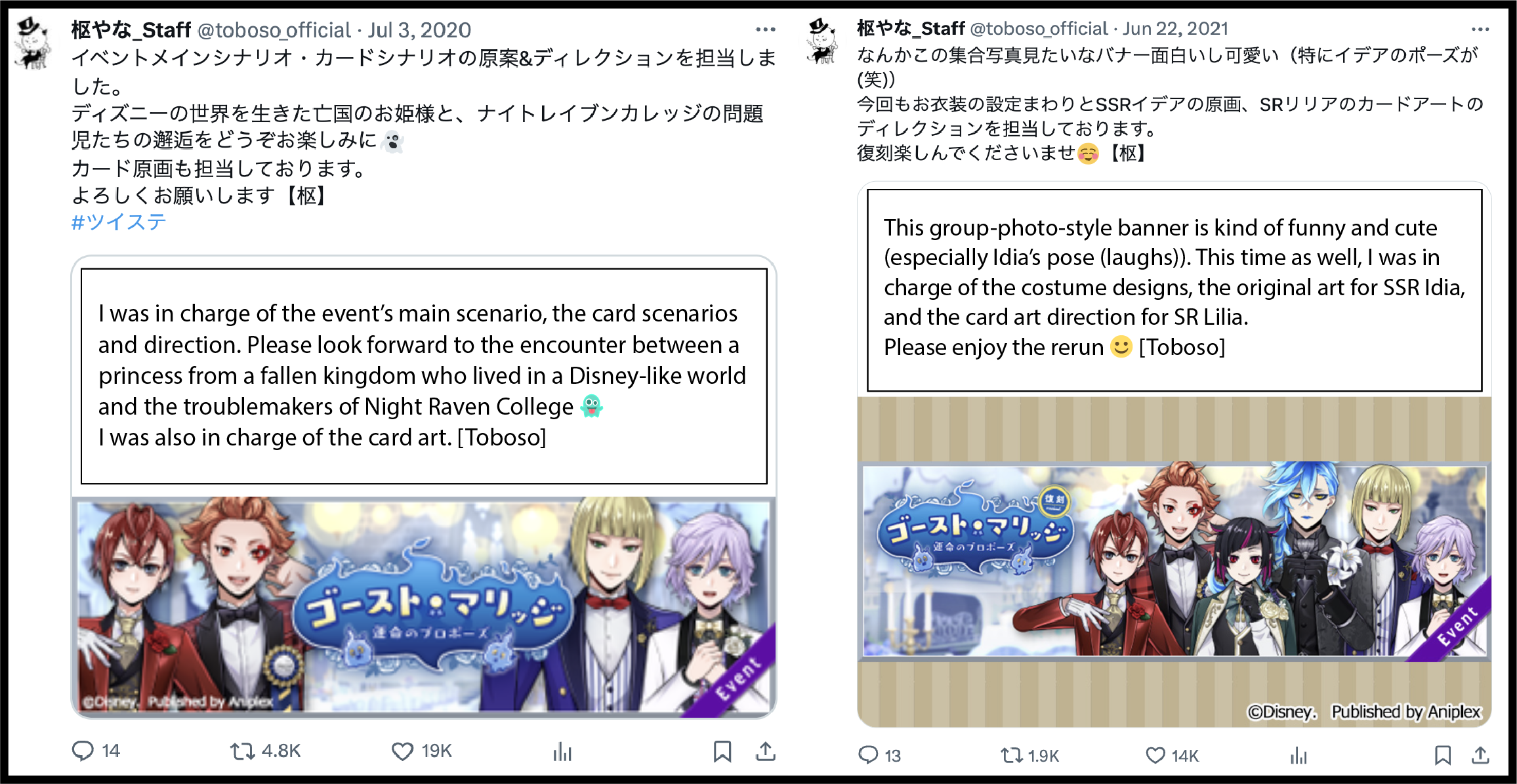The width and height of the screenshot is (1517, 784).
Task: Open more options for Jun 22, 2021 tweet
Action: tap(1480, 29)
